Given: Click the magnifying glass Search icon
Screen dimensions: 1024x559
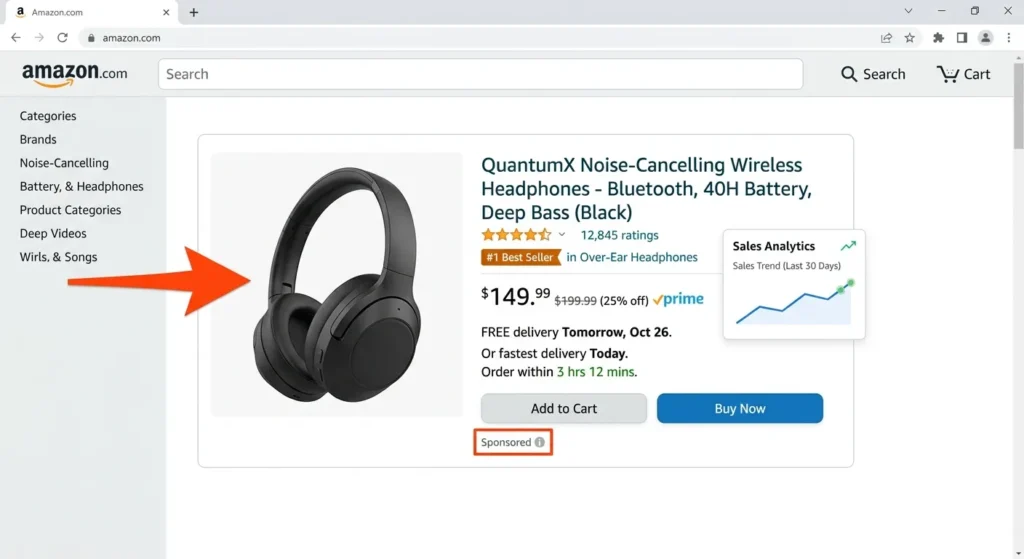Looking at the screenshot, I should point(849,74).
